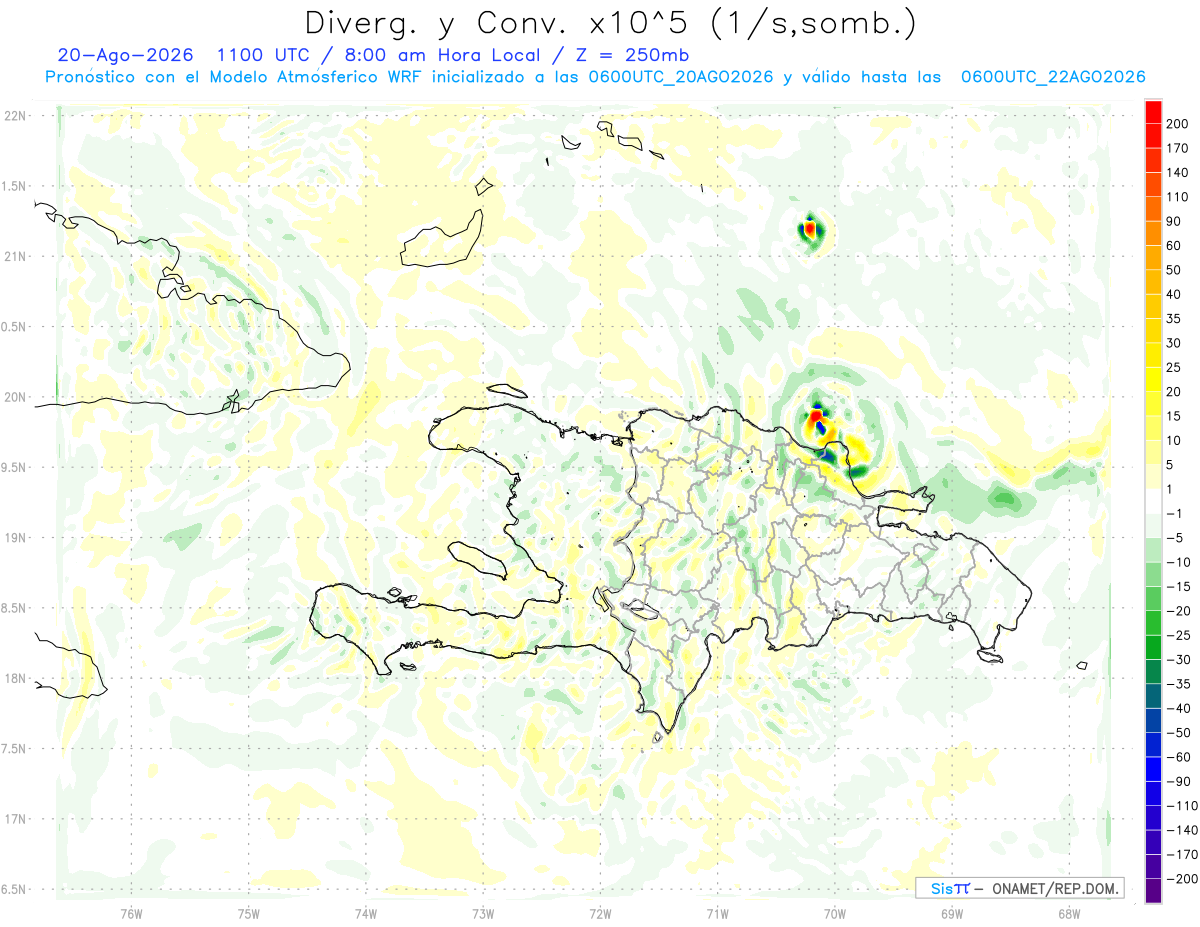Image resolution: width=1200 pixels, height=927 pixels.
Task: Click the legend swatch between -170 and -200
Action: click(1153, 867)
